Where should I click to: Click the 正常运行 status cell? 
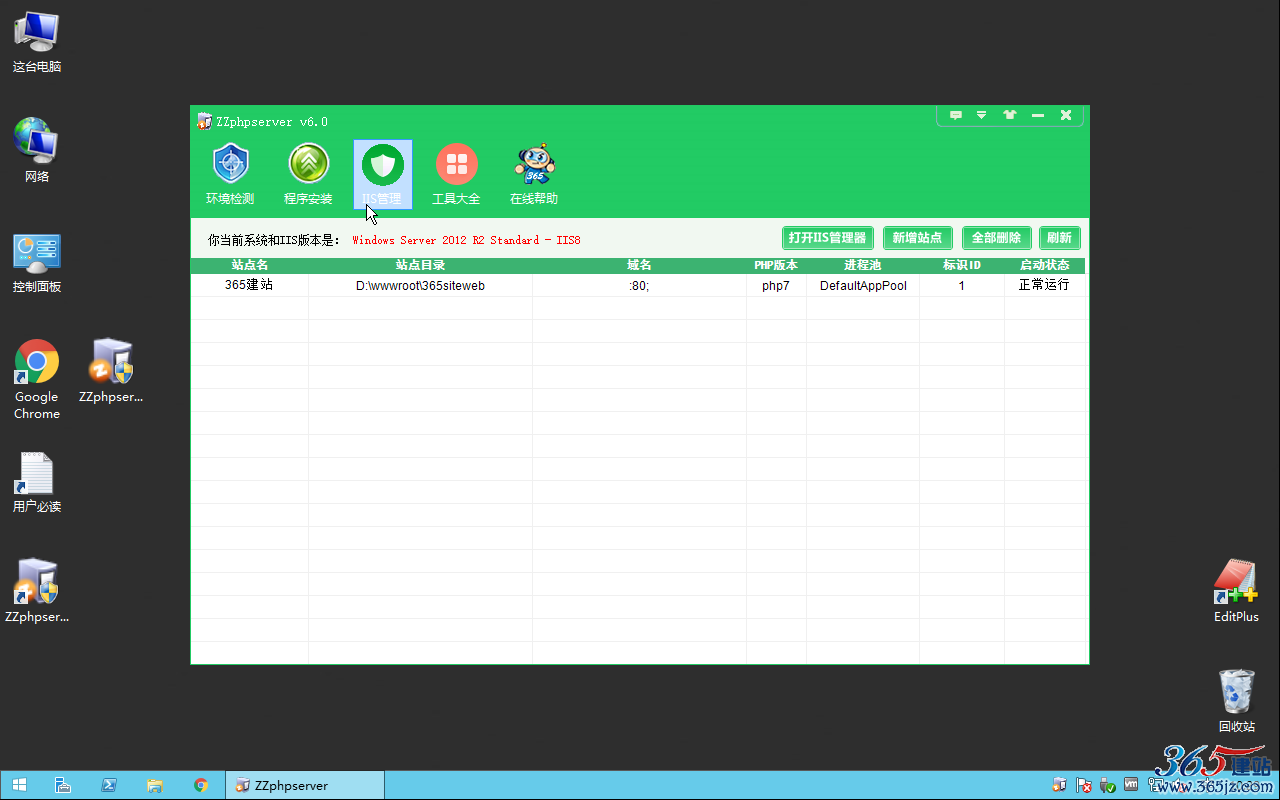pyautogui.click(x=1044, y=285)
